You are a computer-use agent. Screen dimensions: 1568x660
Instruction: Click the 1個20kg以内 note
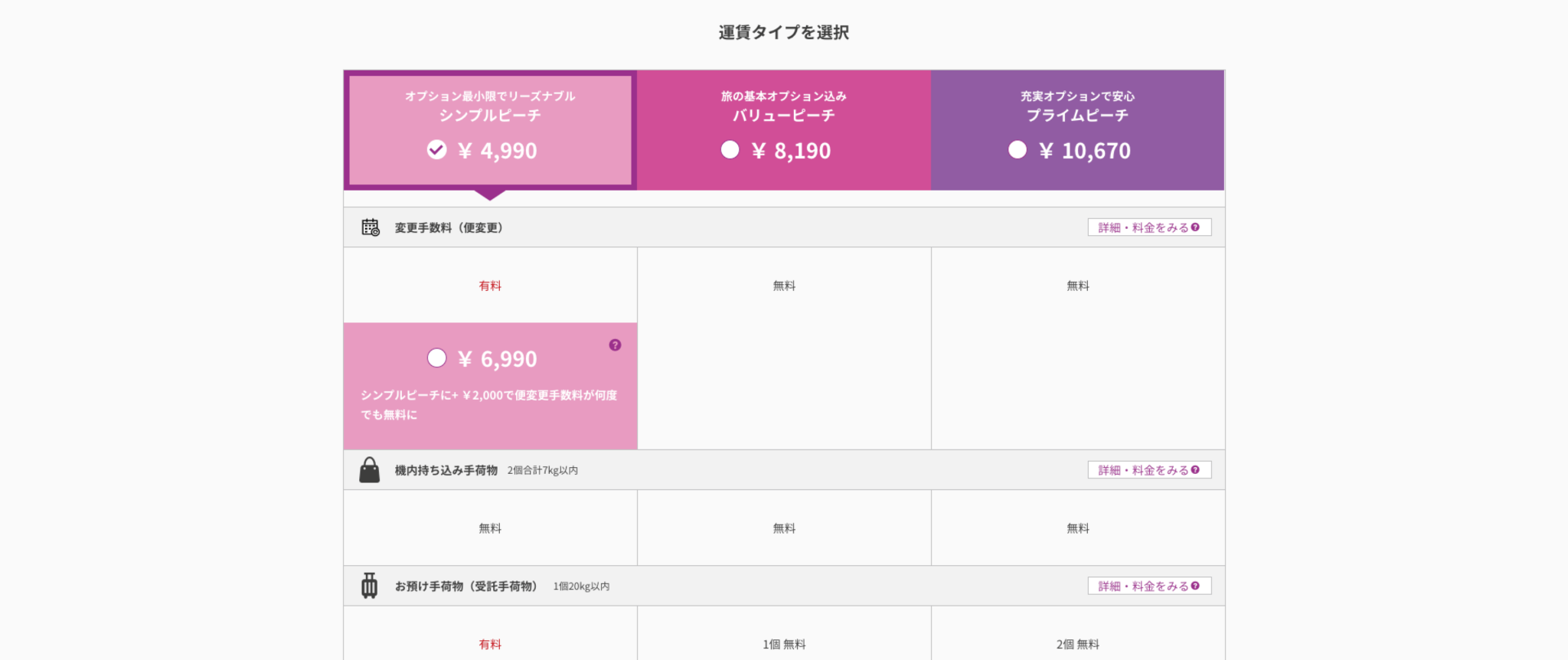581,586
